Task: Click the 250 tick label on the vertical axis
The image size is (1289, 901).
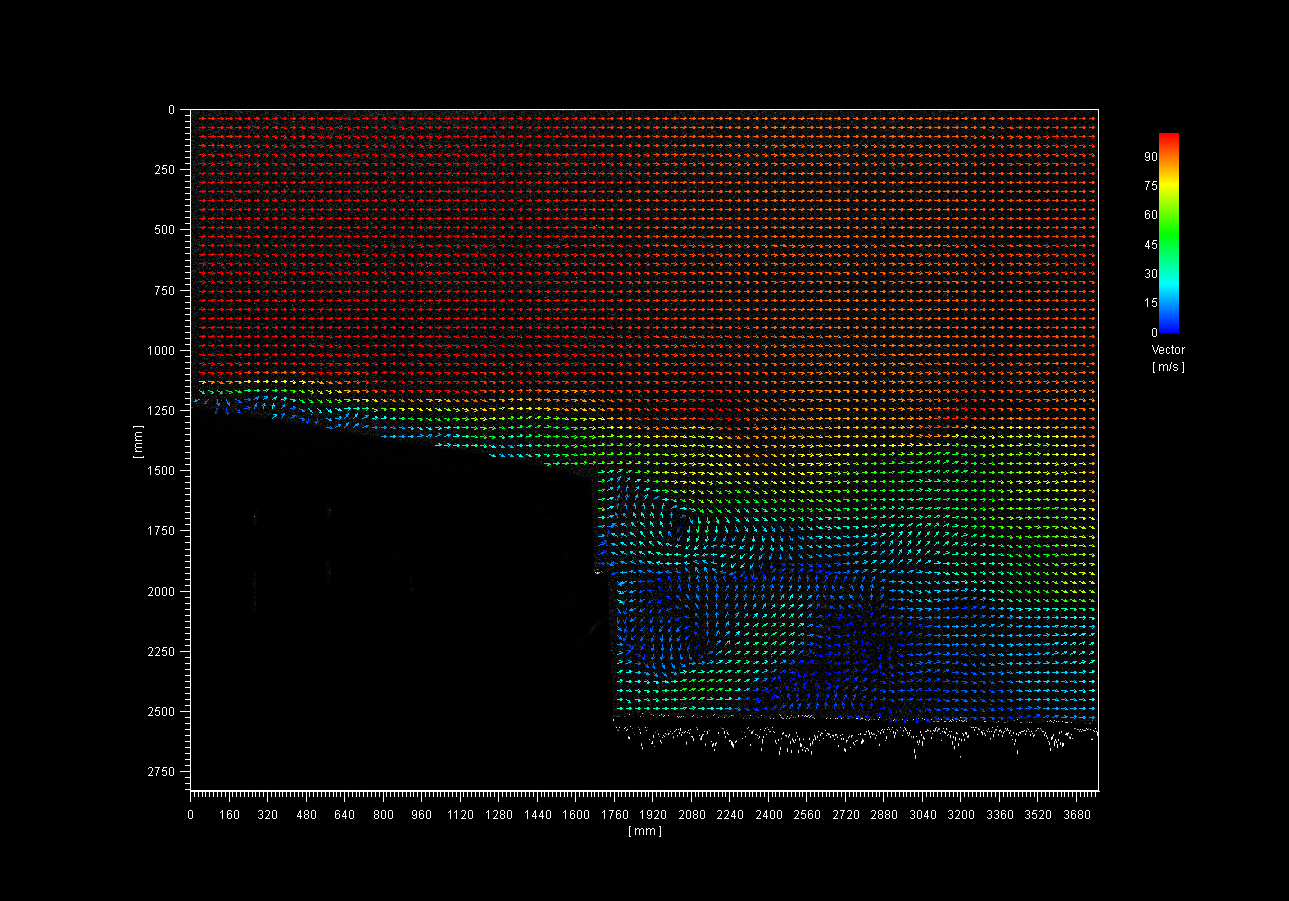Action: pyautogui.click(x=165, y=169)
